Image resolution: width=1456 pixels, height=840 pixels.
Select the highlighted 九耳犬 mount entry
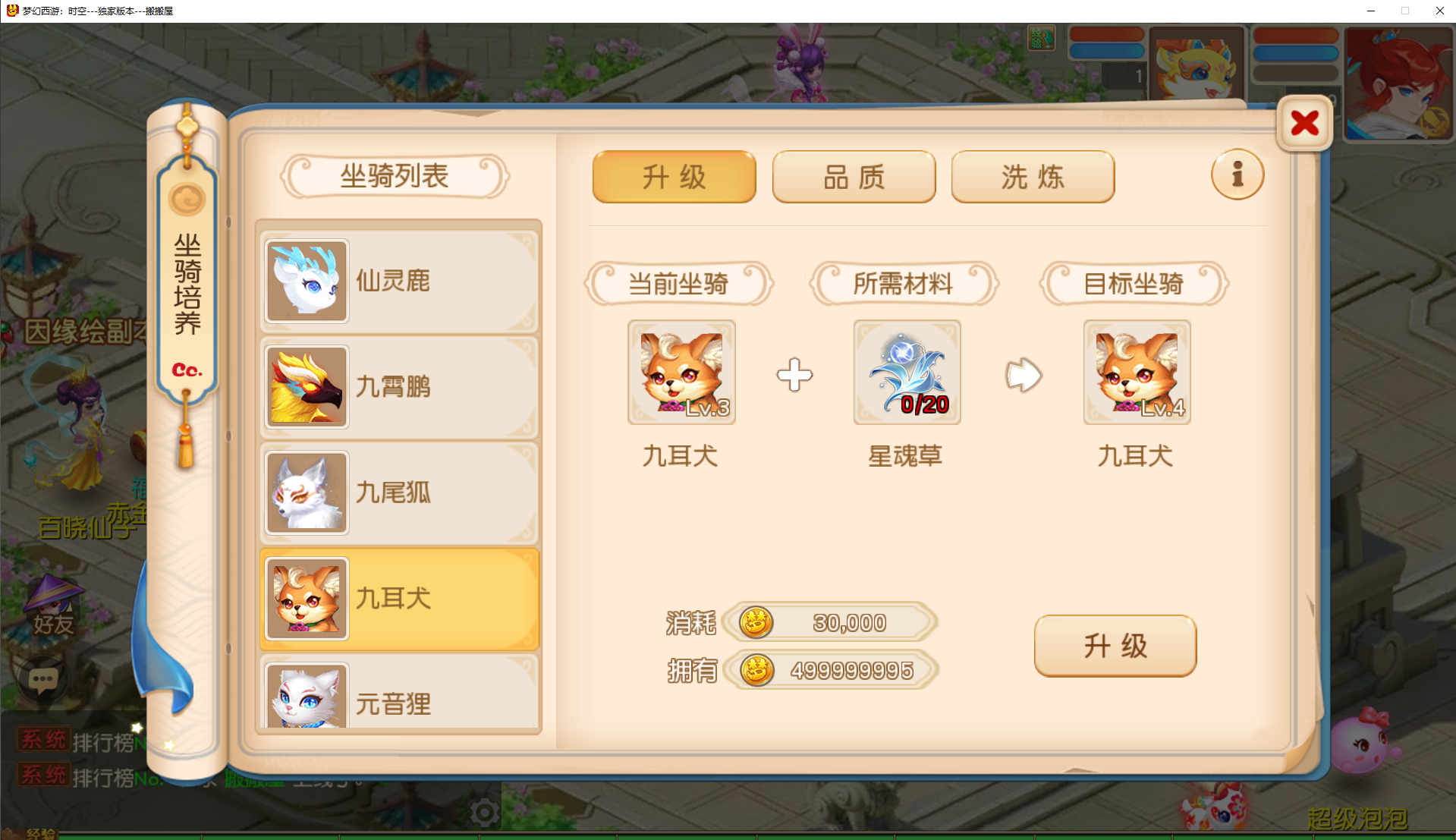pos(400,599)
